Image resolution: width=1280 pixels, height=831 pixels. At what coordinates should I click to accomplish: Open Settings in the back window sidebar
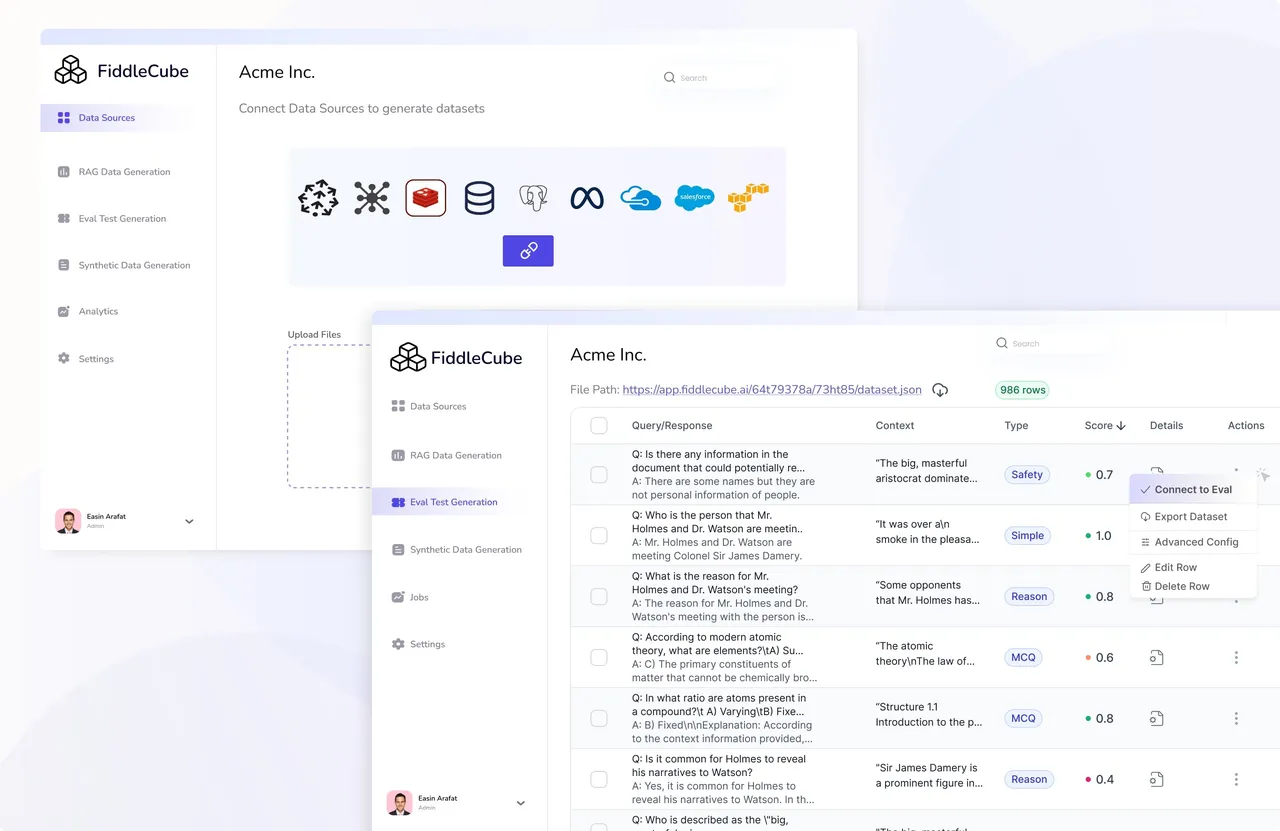point(86,359)
